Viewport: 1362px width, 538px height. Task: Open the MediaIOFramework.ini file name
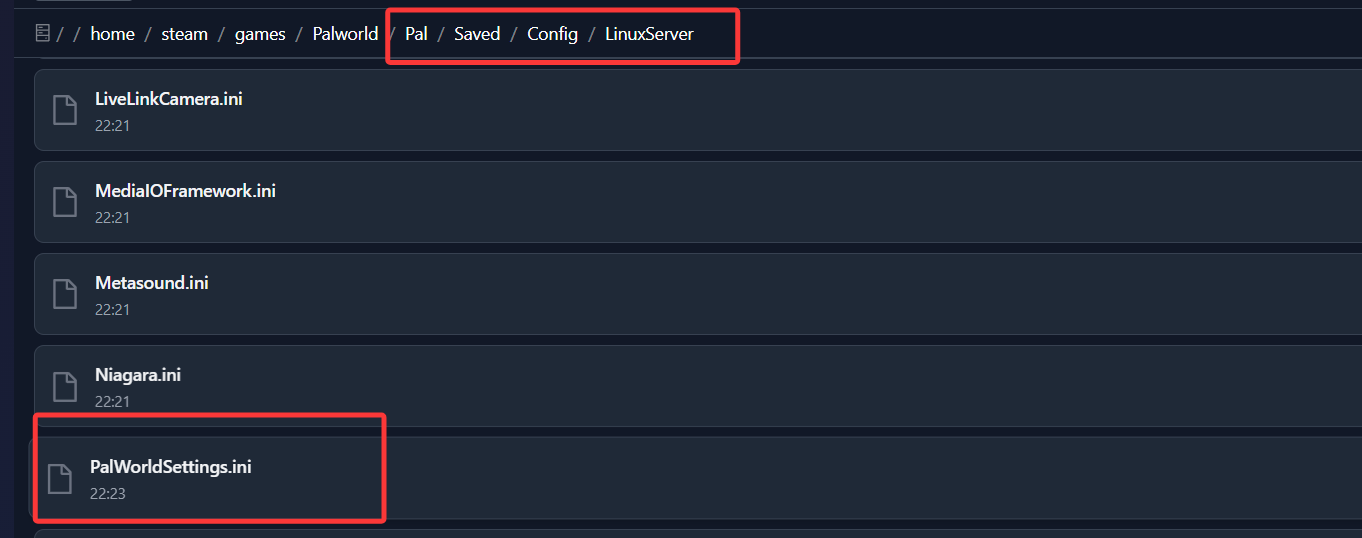[185, 191]
